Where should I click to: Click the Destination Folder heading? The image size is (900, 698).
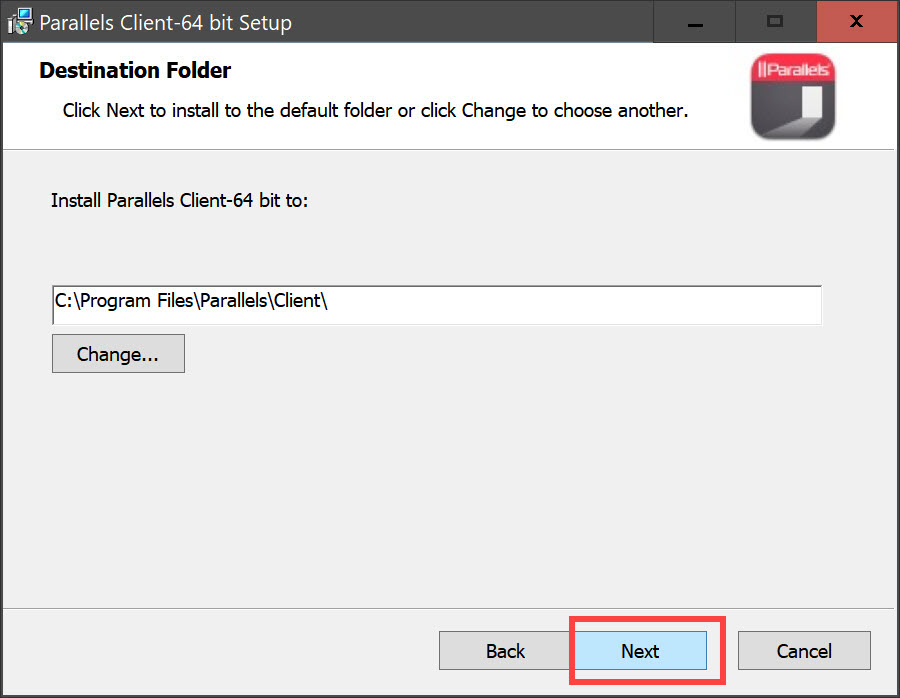coord(135,71)
